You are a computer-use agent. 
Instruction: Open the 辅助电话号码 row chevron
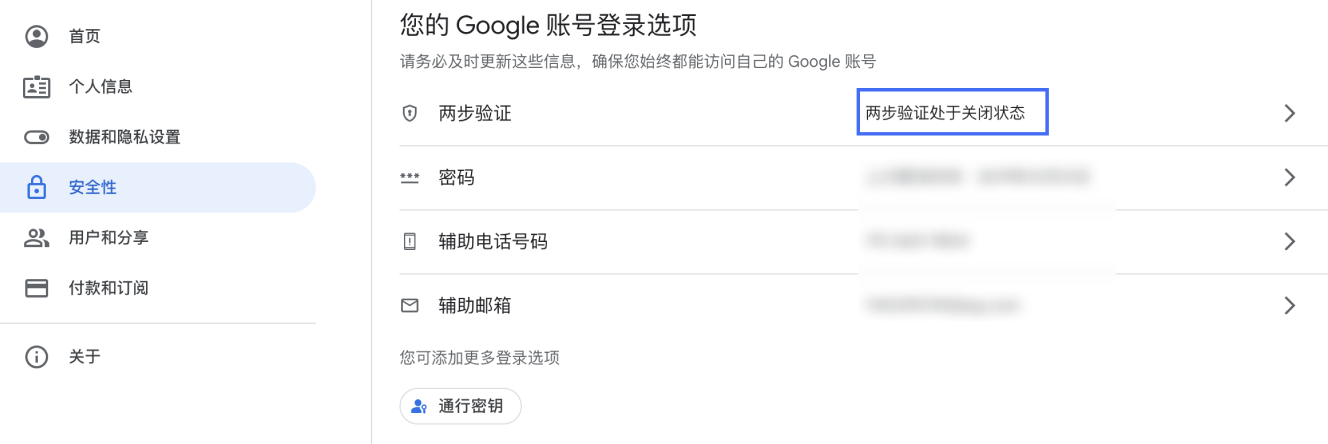pyautogui.click(x=1290, y=242)
